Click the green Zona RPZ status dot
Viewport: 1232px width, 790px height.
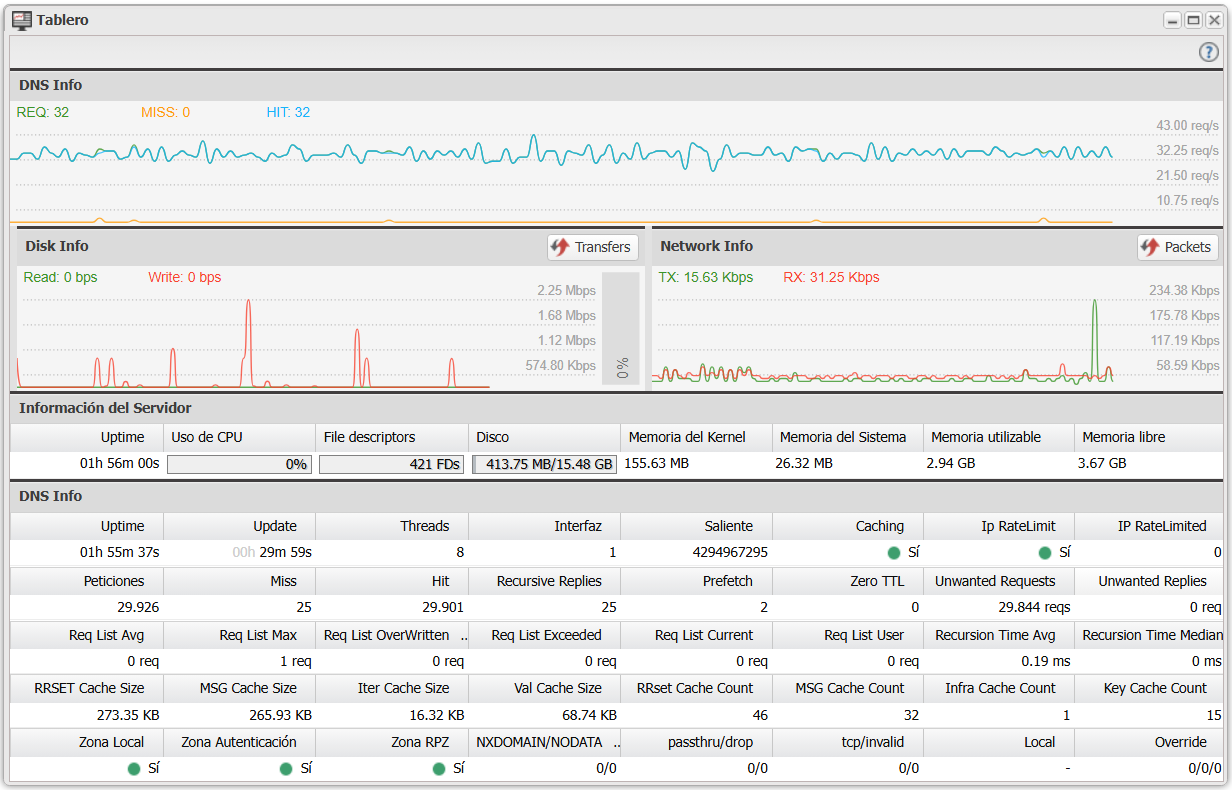point(439,769)
